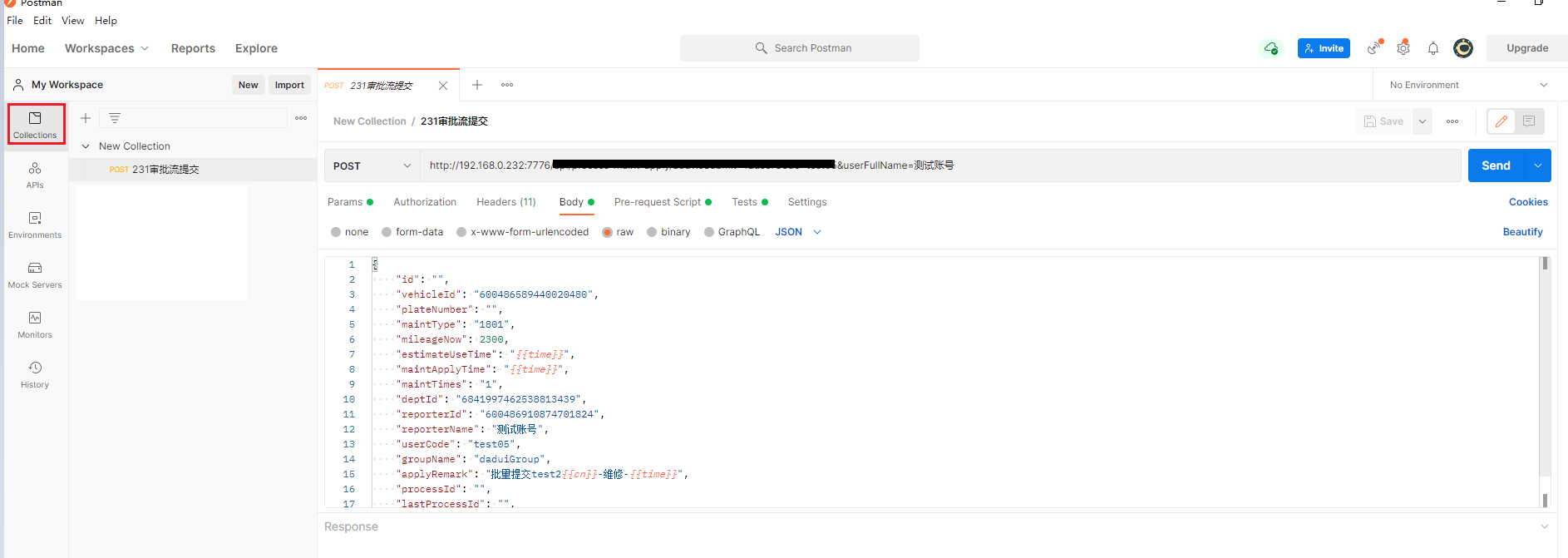This screenshot has width=1568, height=558.
Task: Open the Edit menu
Action: (42, 21)
